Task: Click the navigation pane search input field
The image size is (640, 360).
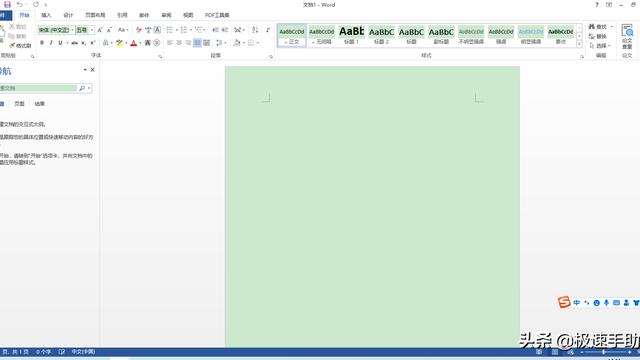Action: [38, 88]
